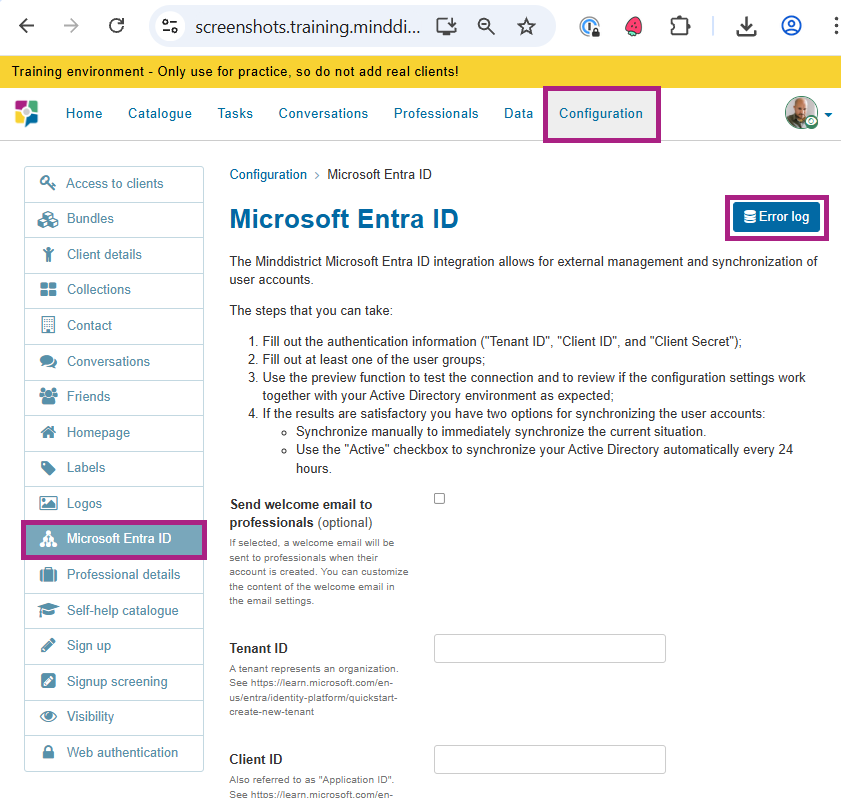Click the Contact building icon
Image resolution: width=841 pixels, height=798 pixels.
[x=48, y=325]
